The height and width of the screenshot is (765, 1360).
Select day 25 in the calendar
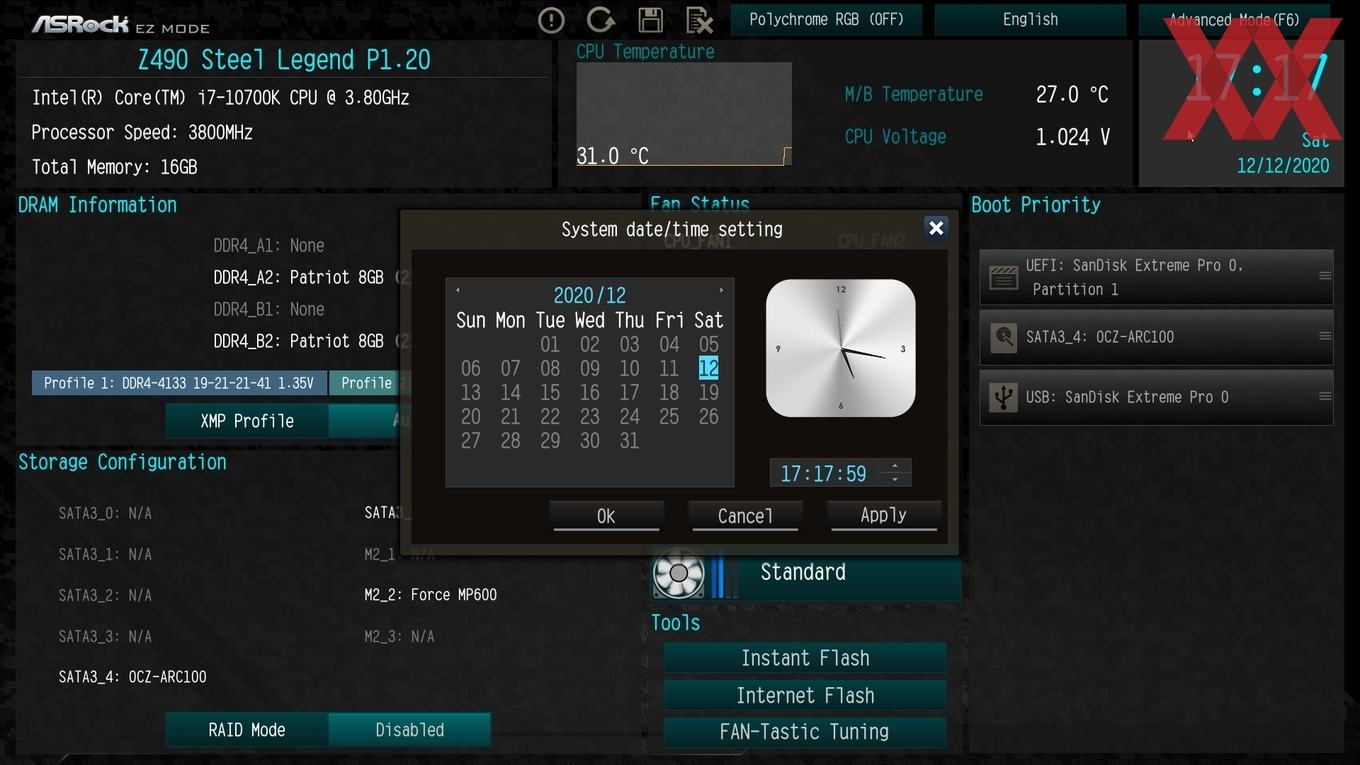[669, 417]
